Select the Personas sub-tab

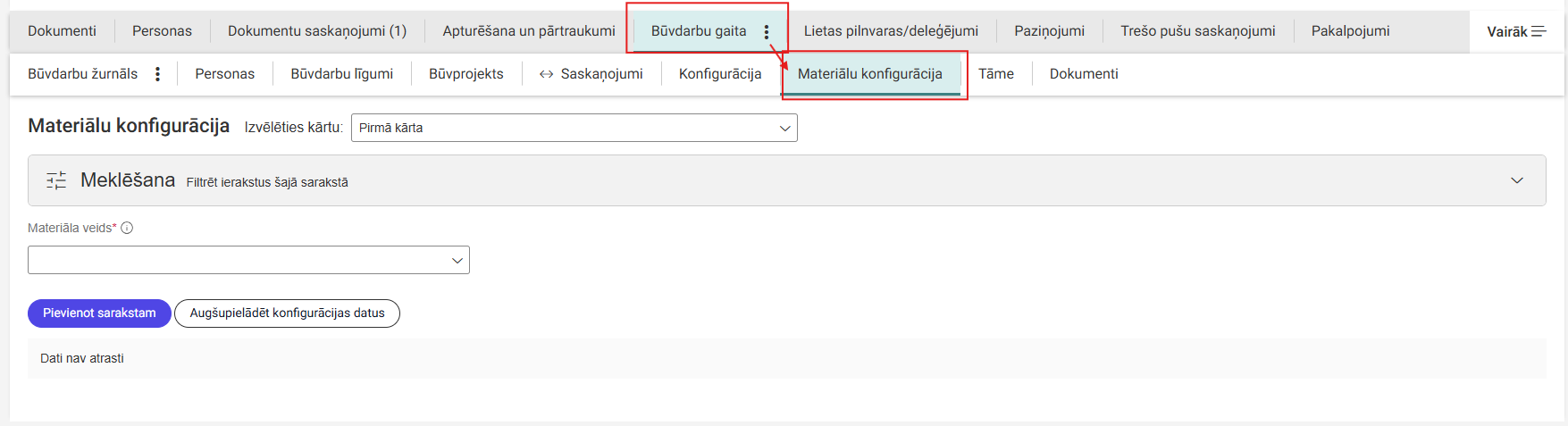click(224, 74)
